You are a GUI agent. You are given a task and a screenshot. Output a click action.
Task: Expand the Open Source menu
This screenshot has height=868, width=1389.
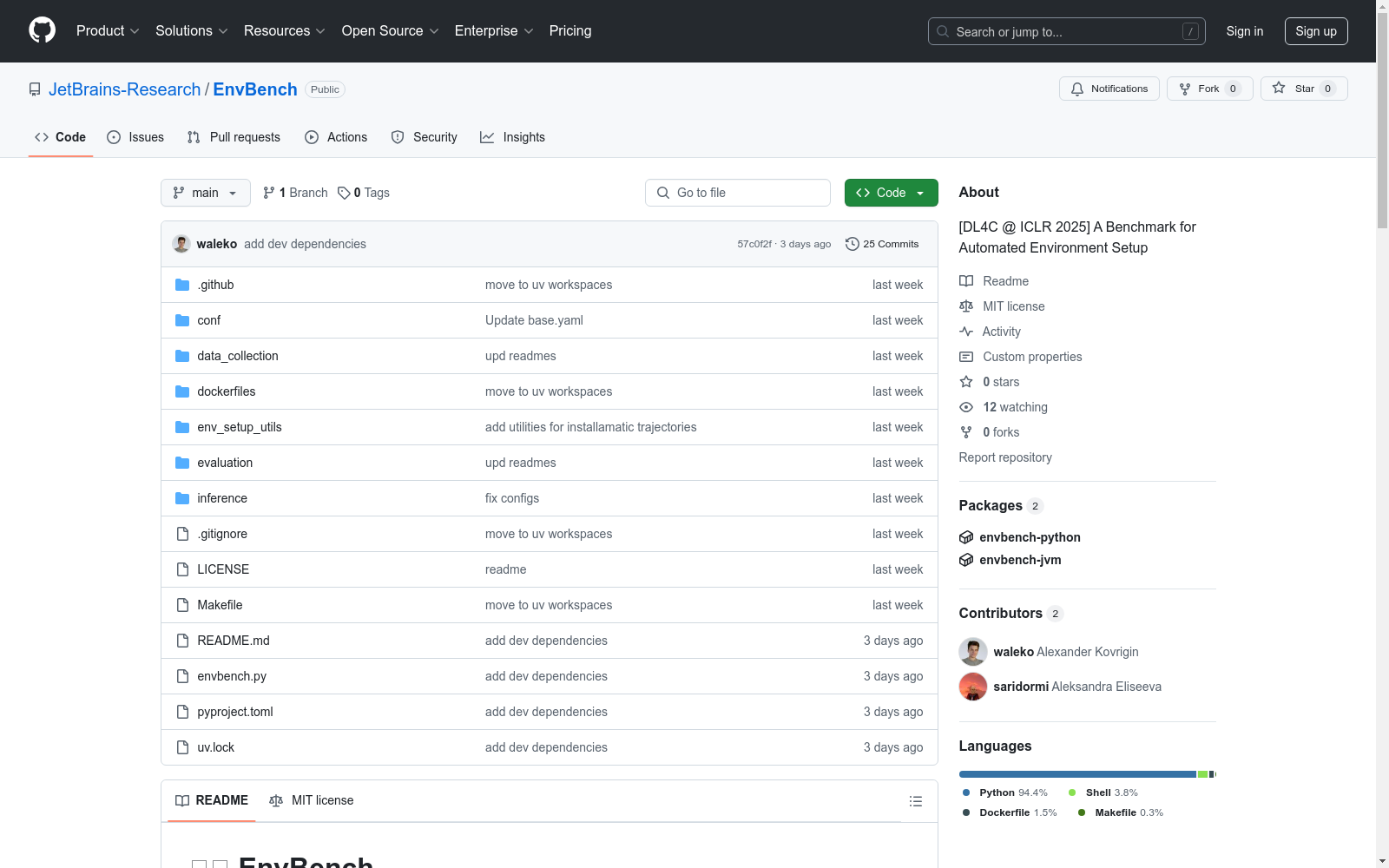pyautogui.click(x=391, y=31)
